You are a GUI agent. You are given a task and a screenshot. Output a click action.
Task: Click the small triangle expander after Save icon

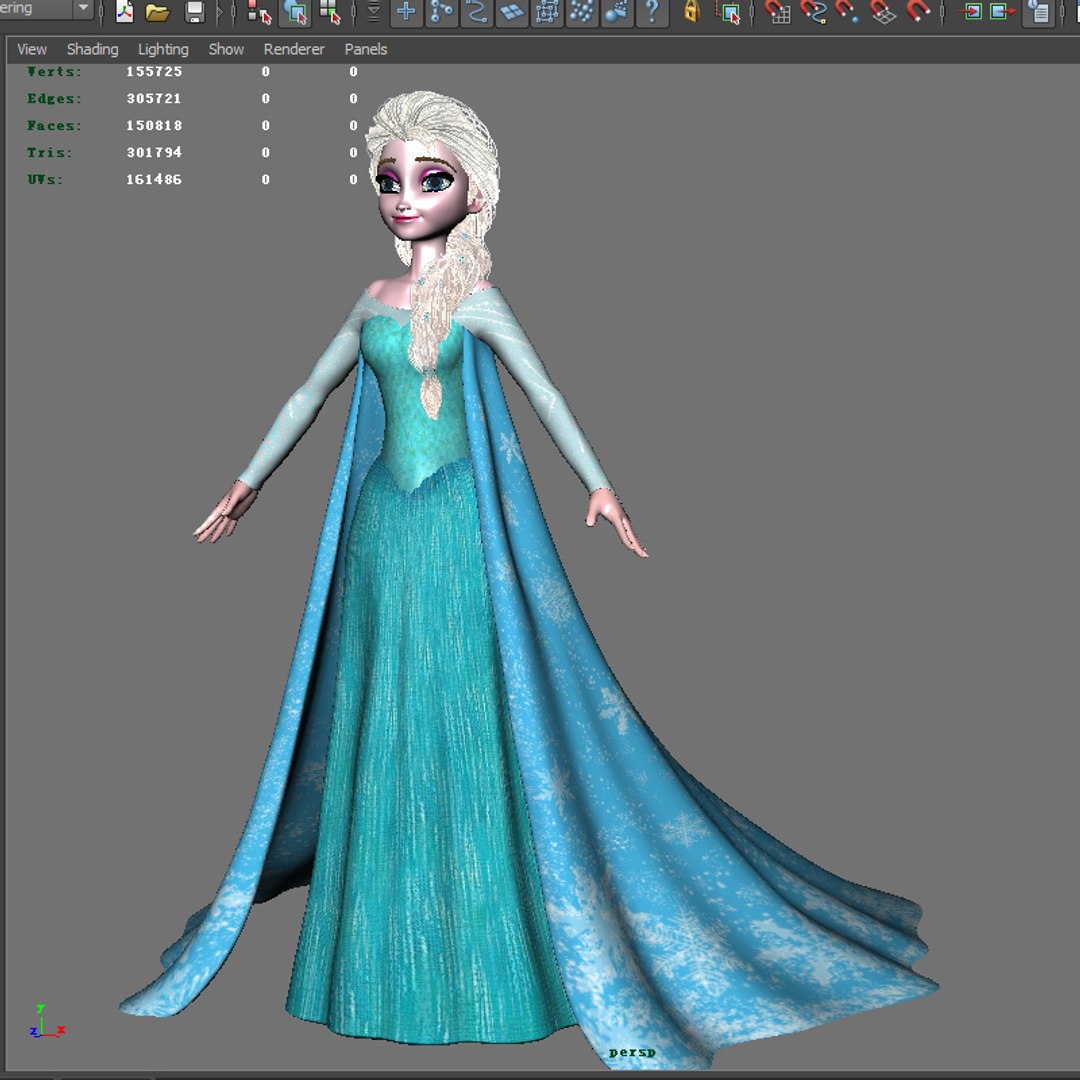(x=220, y=11)
